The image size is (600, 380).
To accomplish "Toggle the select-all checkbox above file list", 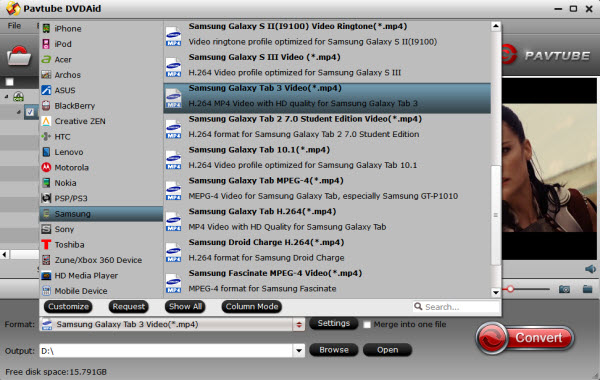I will (x=10, y=82).
